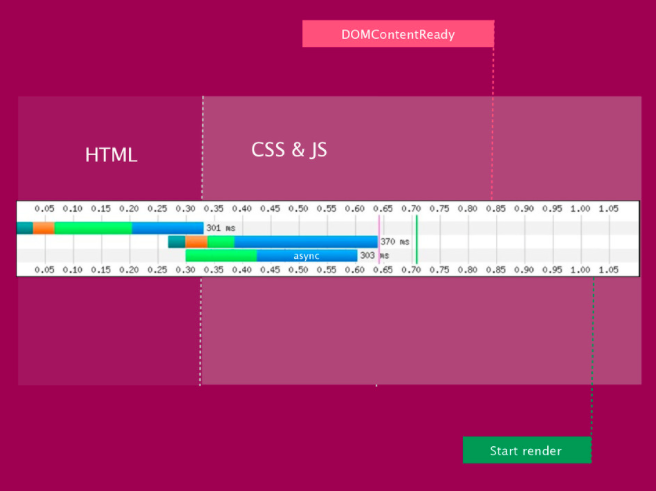The height and width of the screenshot is (491, 656).
Task: Select the teal segment of the 301 ms bar
Action: coord(25,228)
